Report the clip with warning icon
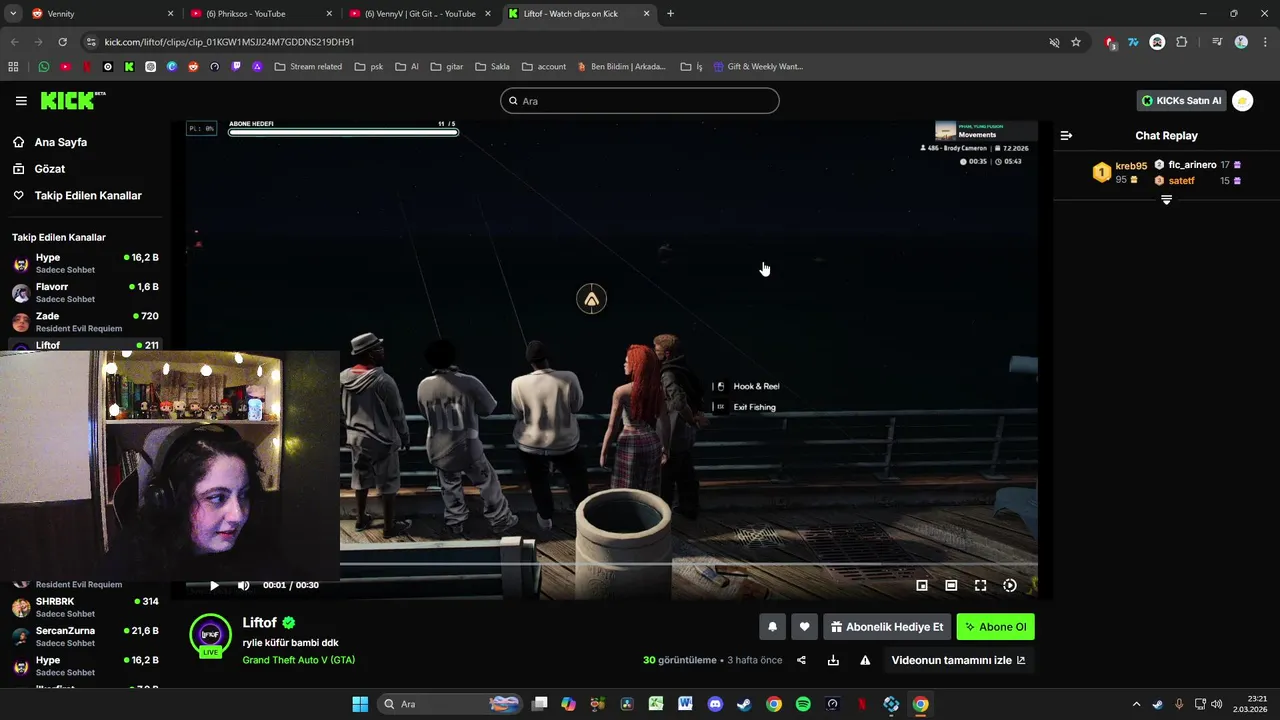 pos(865,660)
